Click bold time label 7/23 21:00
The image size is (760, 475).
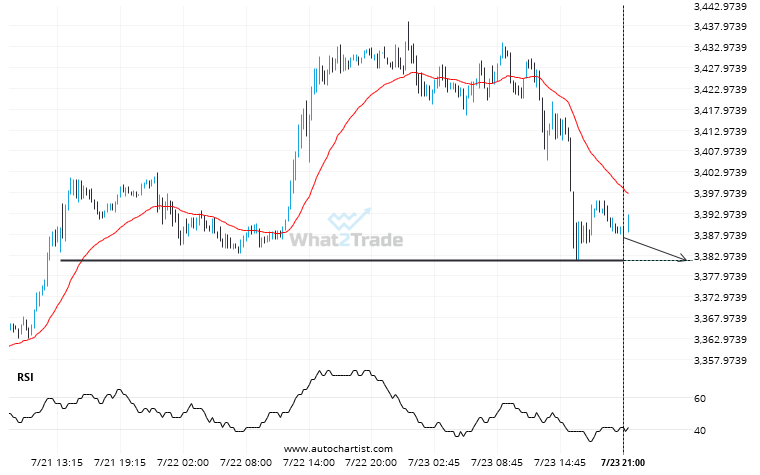point(623,462)
